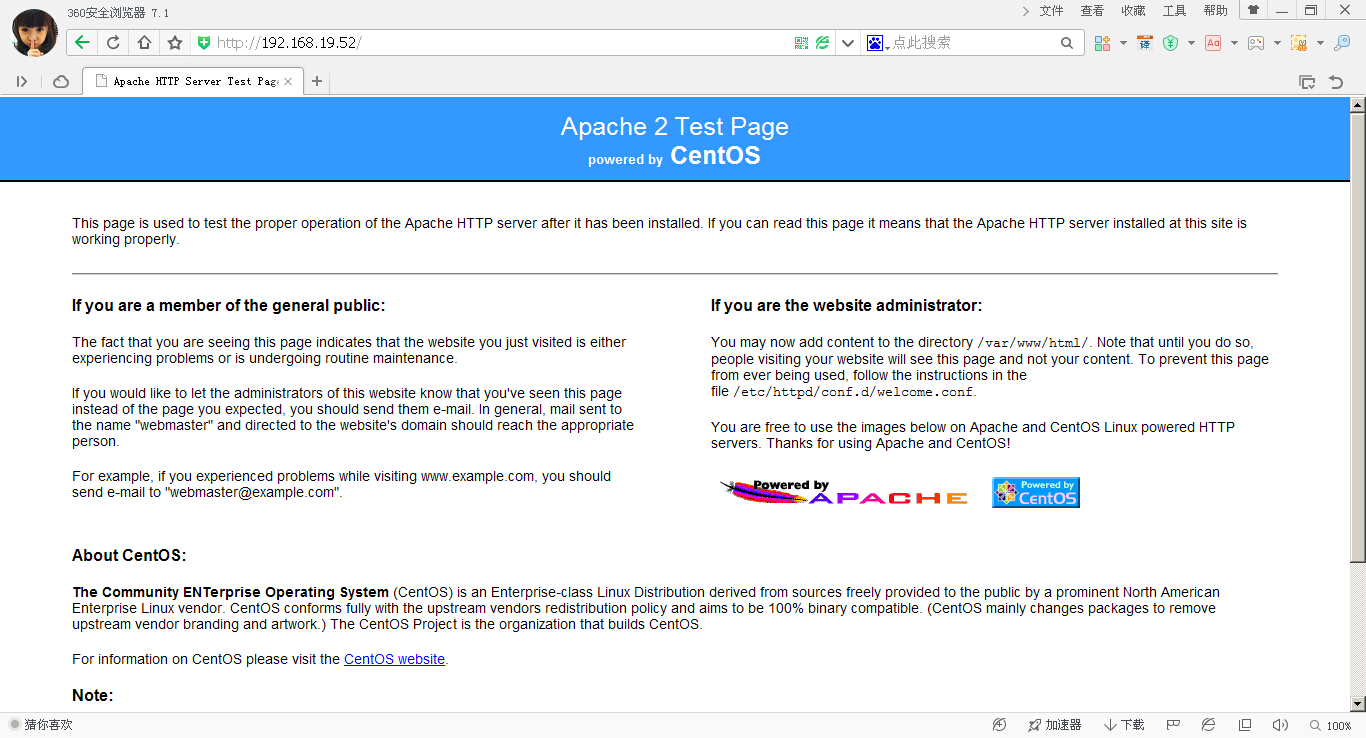Screen dimensions: 1366x738
Task: Open the tab list icon at right
Action: point(1306,82)
